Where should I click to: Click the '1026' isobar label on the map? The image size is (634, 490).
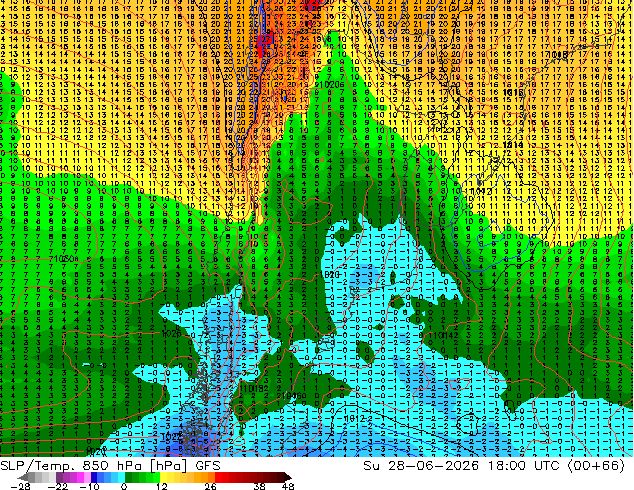coord(171,334)
